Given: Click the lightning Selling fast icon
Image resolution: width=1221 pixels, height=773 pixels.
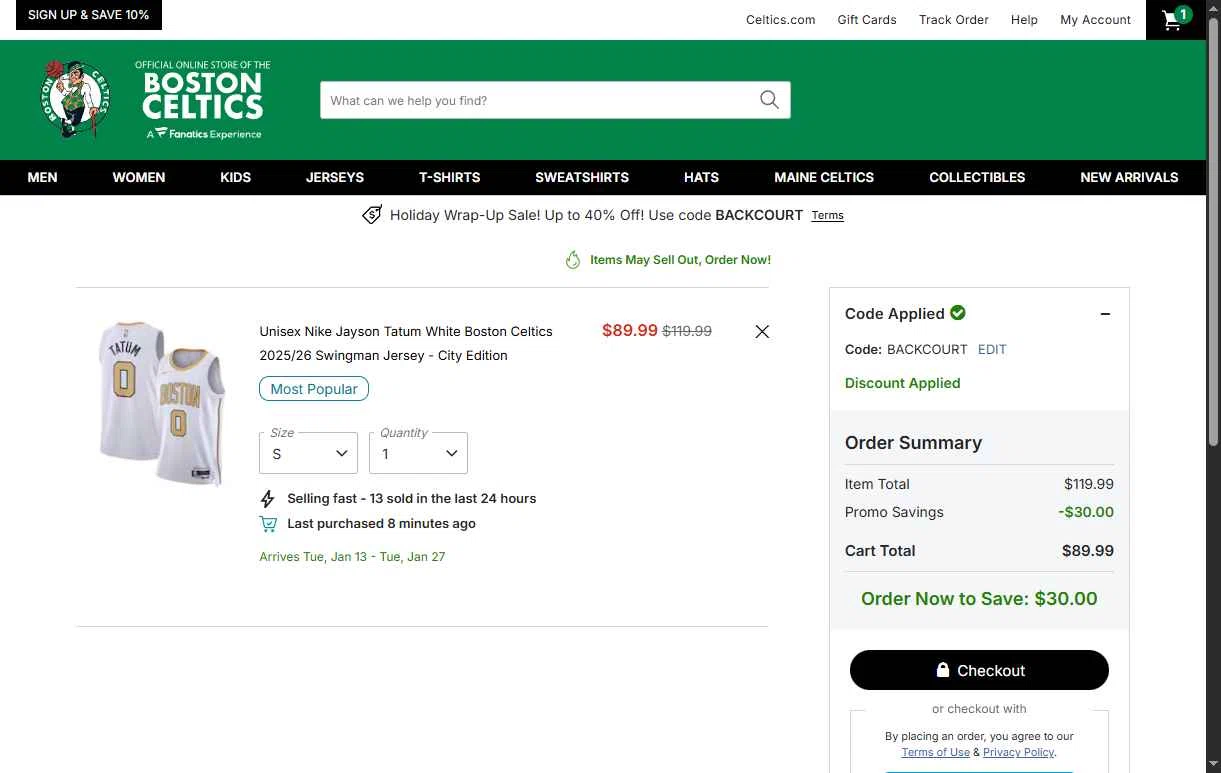Looking at the screenshot, I should tap(267, 498).
